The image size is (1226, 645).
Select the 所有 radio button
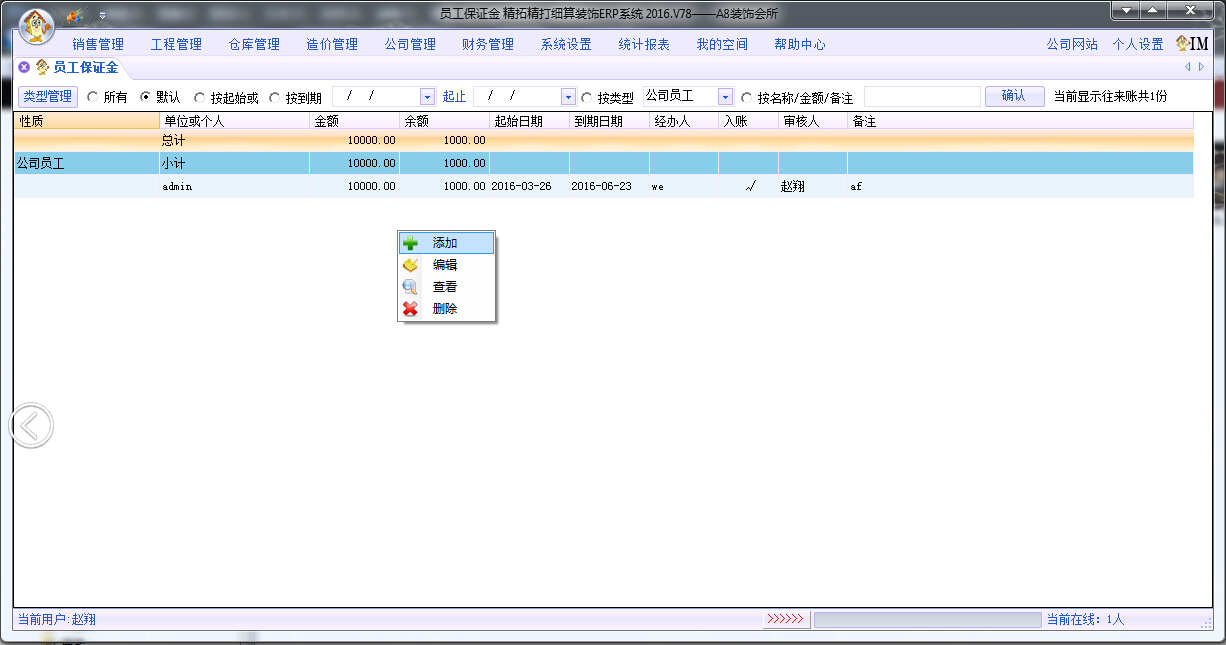[93, 97]
